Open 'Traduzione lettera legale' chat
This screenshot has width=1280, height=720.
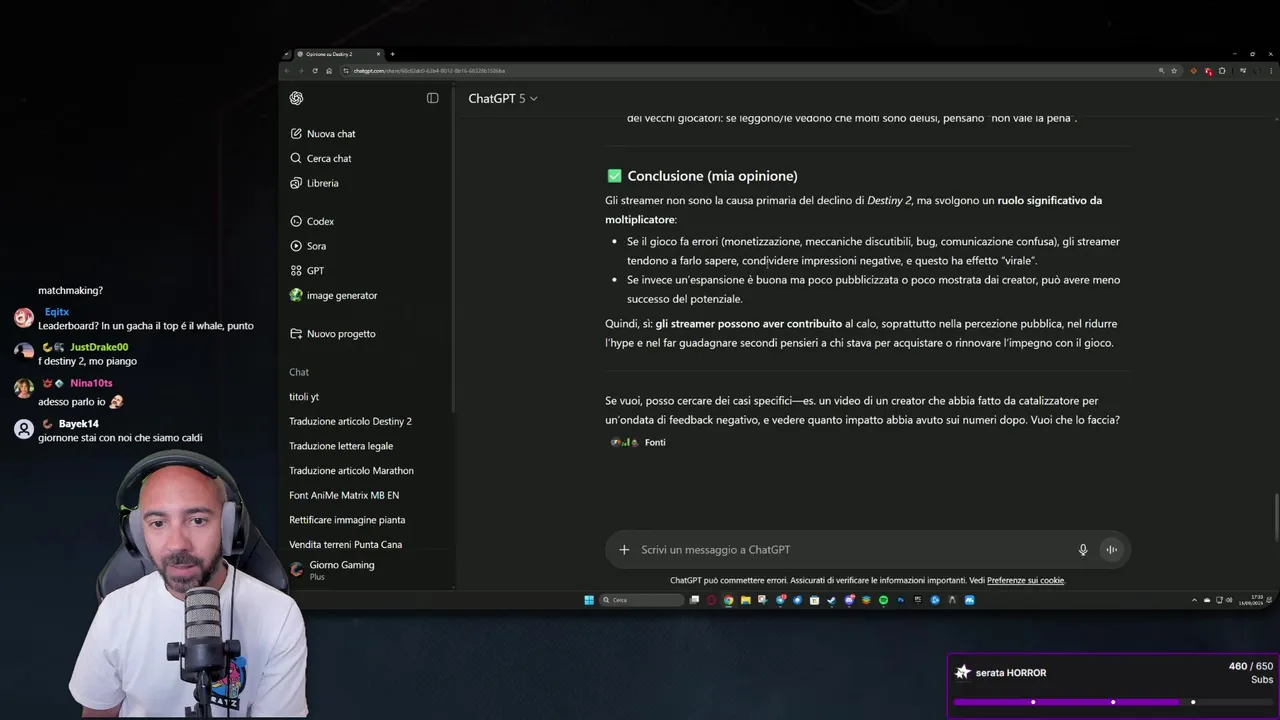341,446
